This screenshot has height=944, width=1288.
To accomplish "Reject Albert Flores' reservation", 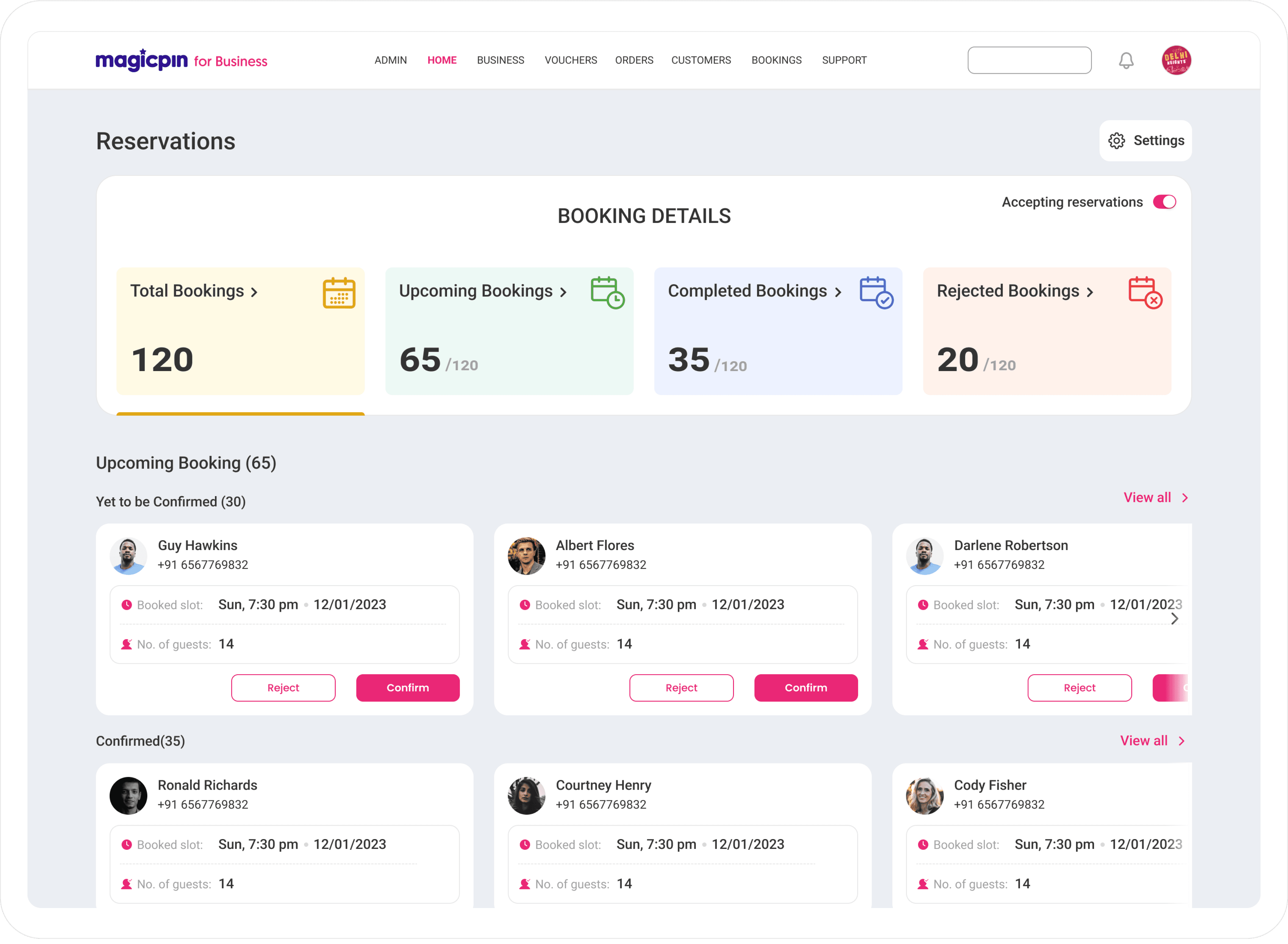I will (x=681, y=688).
